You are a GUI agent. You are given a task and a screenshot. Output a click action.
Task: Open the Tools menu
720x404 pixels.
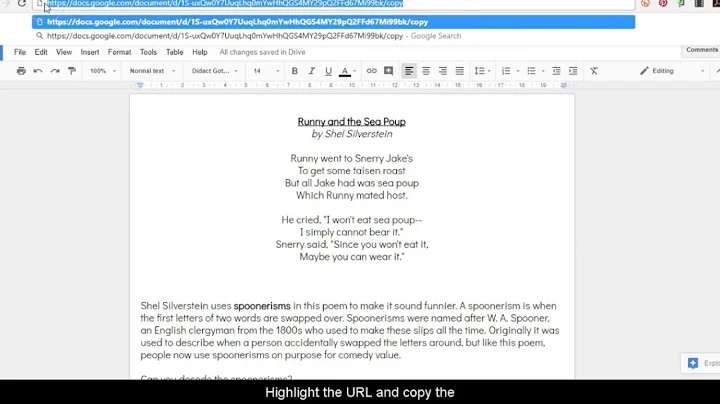148,52
